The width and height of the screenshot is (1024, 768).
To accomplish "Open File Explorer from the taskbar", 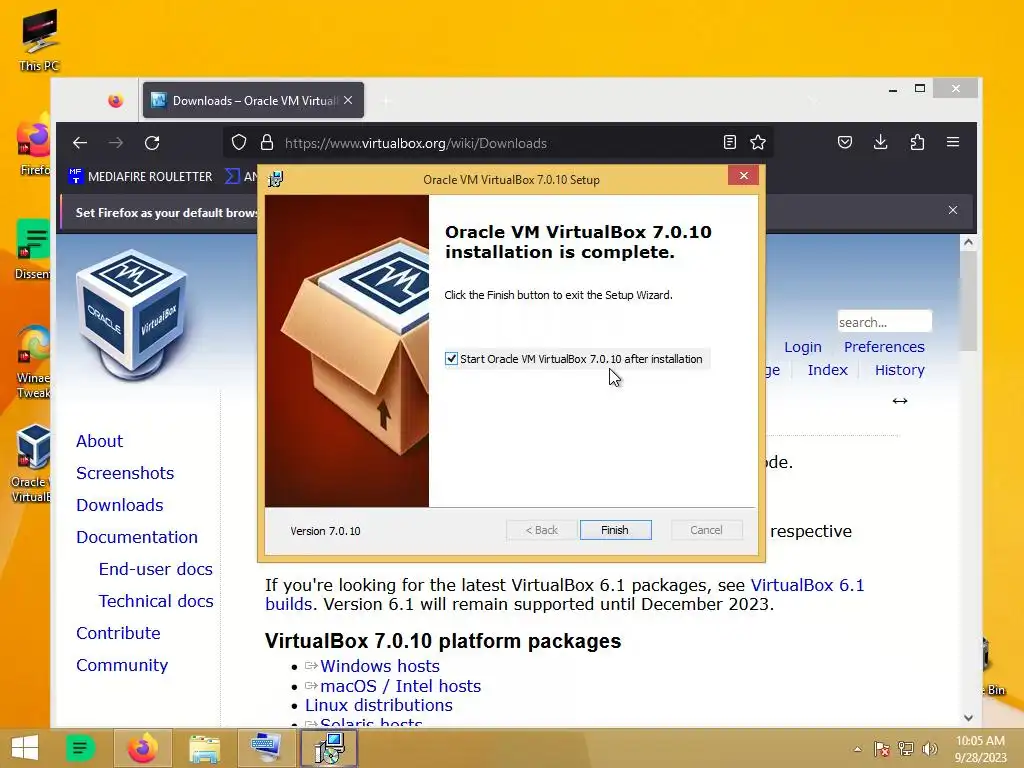I will 204,748.
